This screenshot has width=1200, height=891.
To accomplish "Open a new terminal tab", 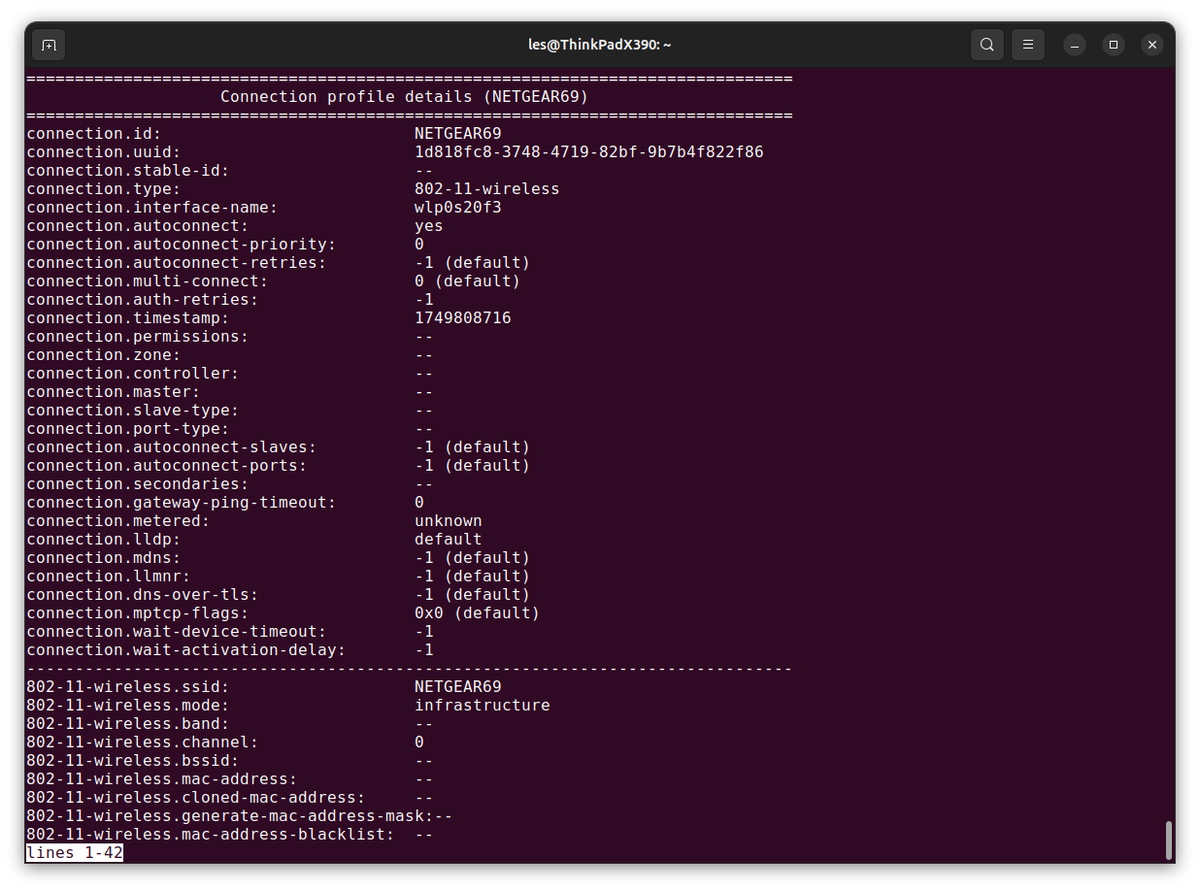I will (x=48, y=44).
